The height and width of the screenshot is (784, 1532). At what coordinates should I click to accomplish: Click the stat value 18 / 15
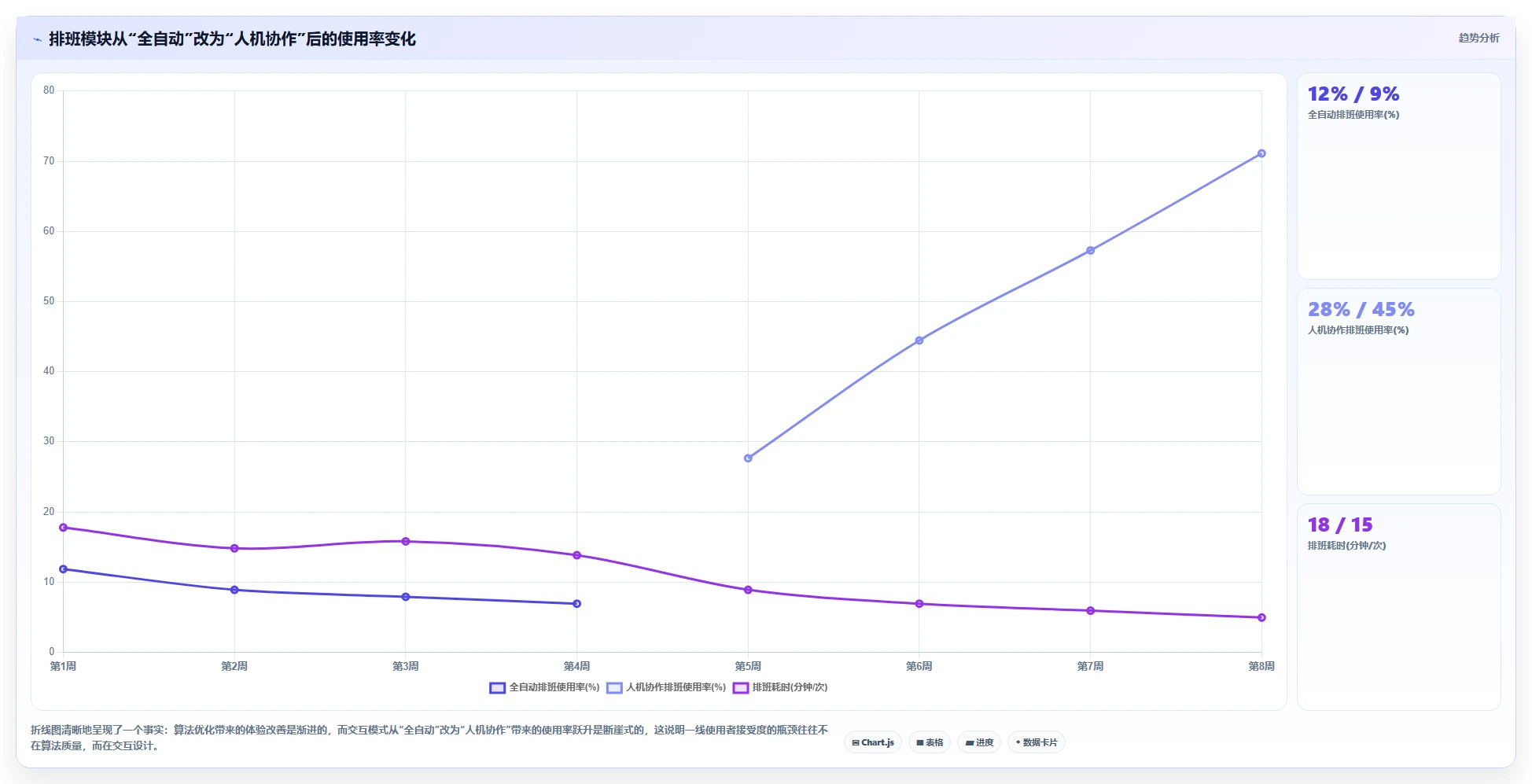coord(1340,525)
